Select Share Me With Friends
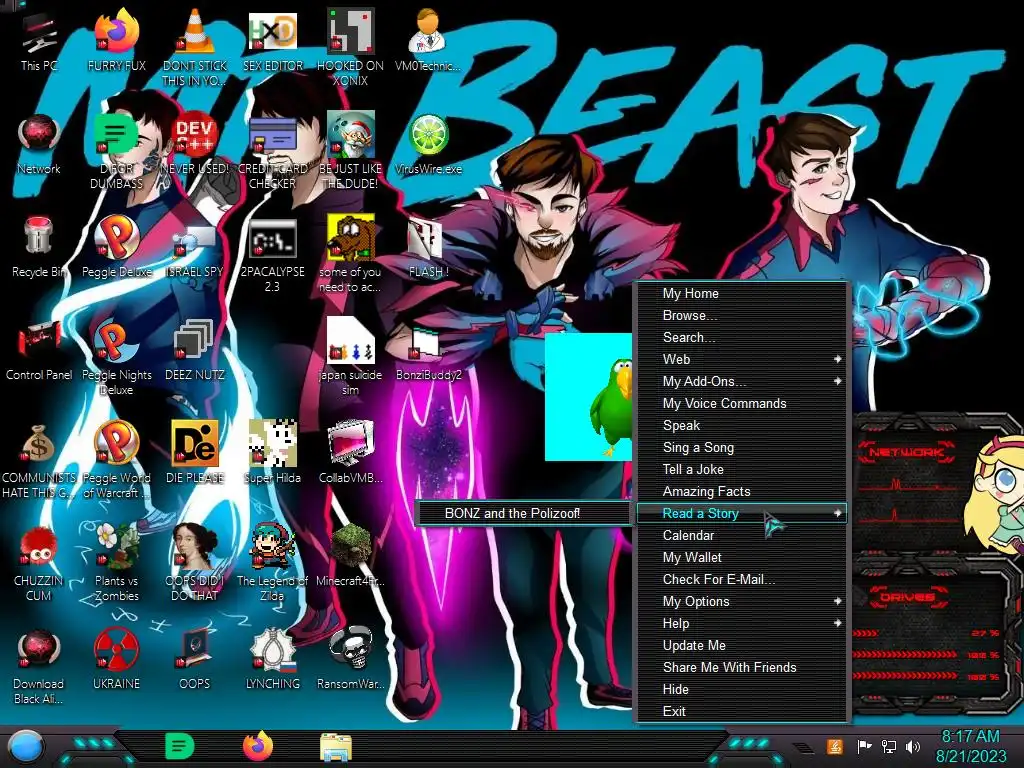This screenshot has height=768, width=1024. coord(742,667)
